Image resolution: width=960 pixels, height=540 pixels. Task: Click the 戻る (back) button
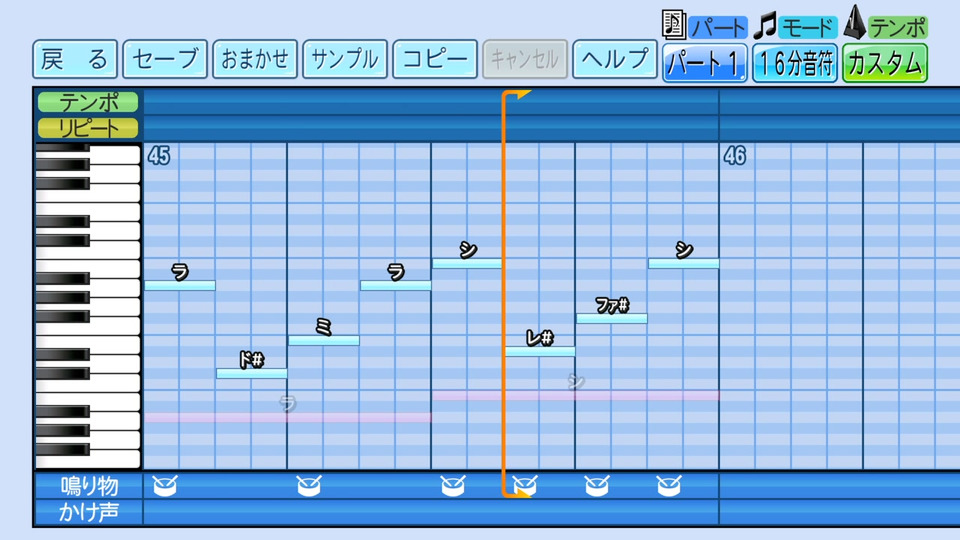[x=75, y=59]
